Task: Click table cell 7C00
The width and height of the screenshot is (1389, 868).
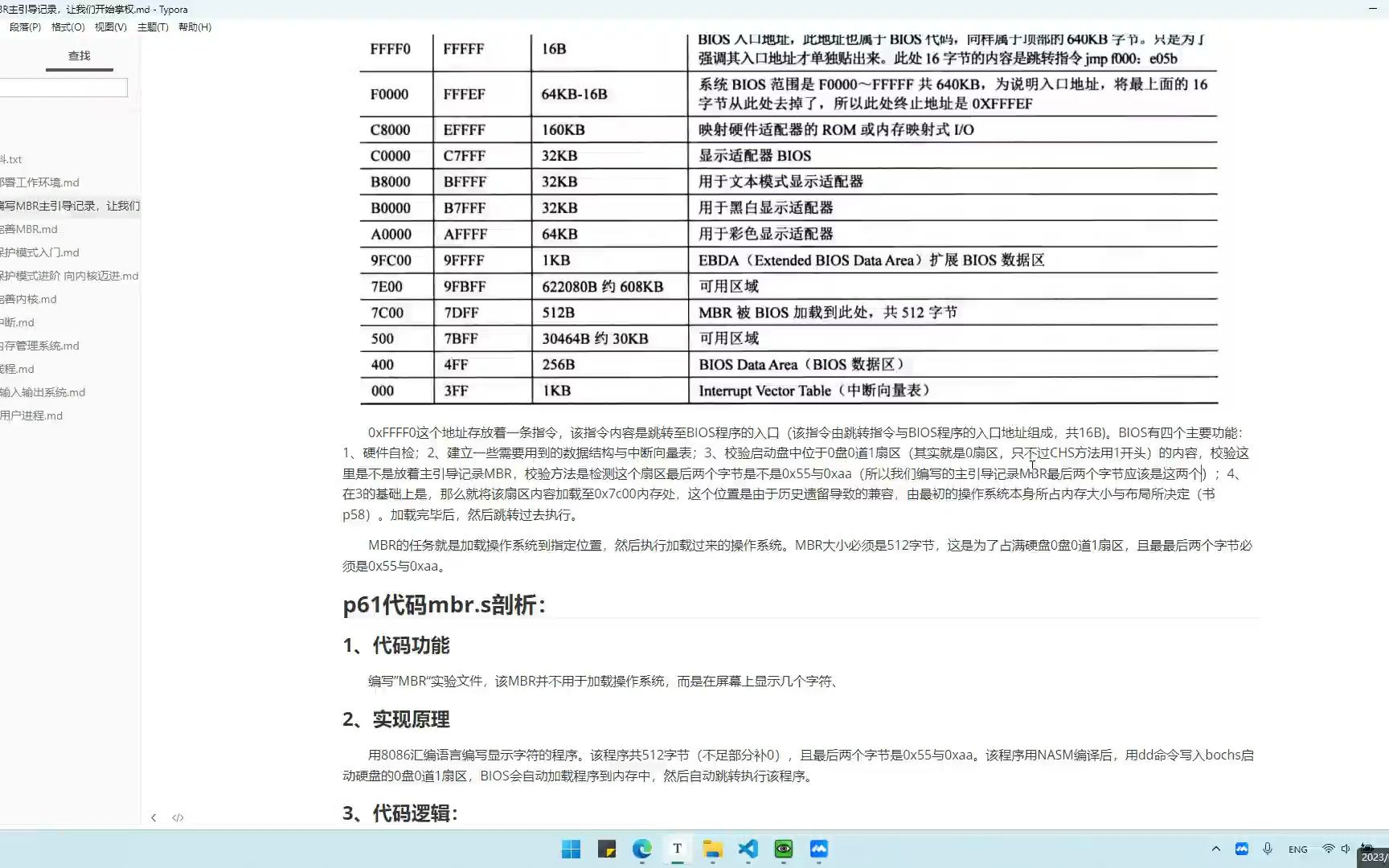Action: (387, 313)
